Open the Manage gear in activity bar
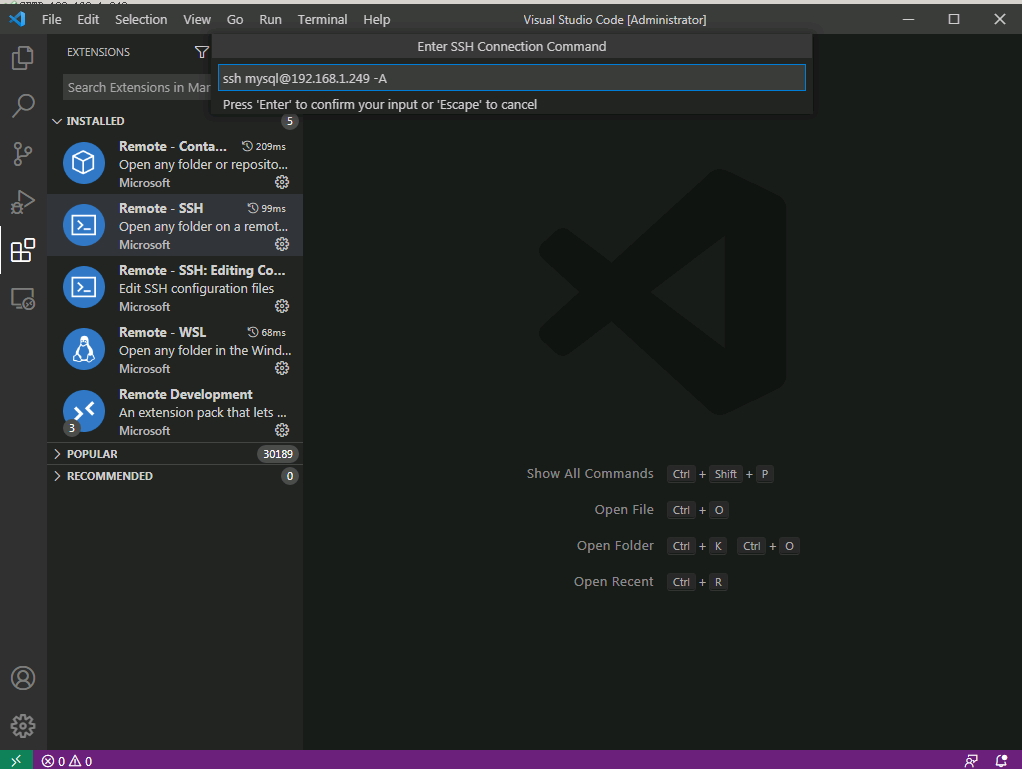 (23, 725)
